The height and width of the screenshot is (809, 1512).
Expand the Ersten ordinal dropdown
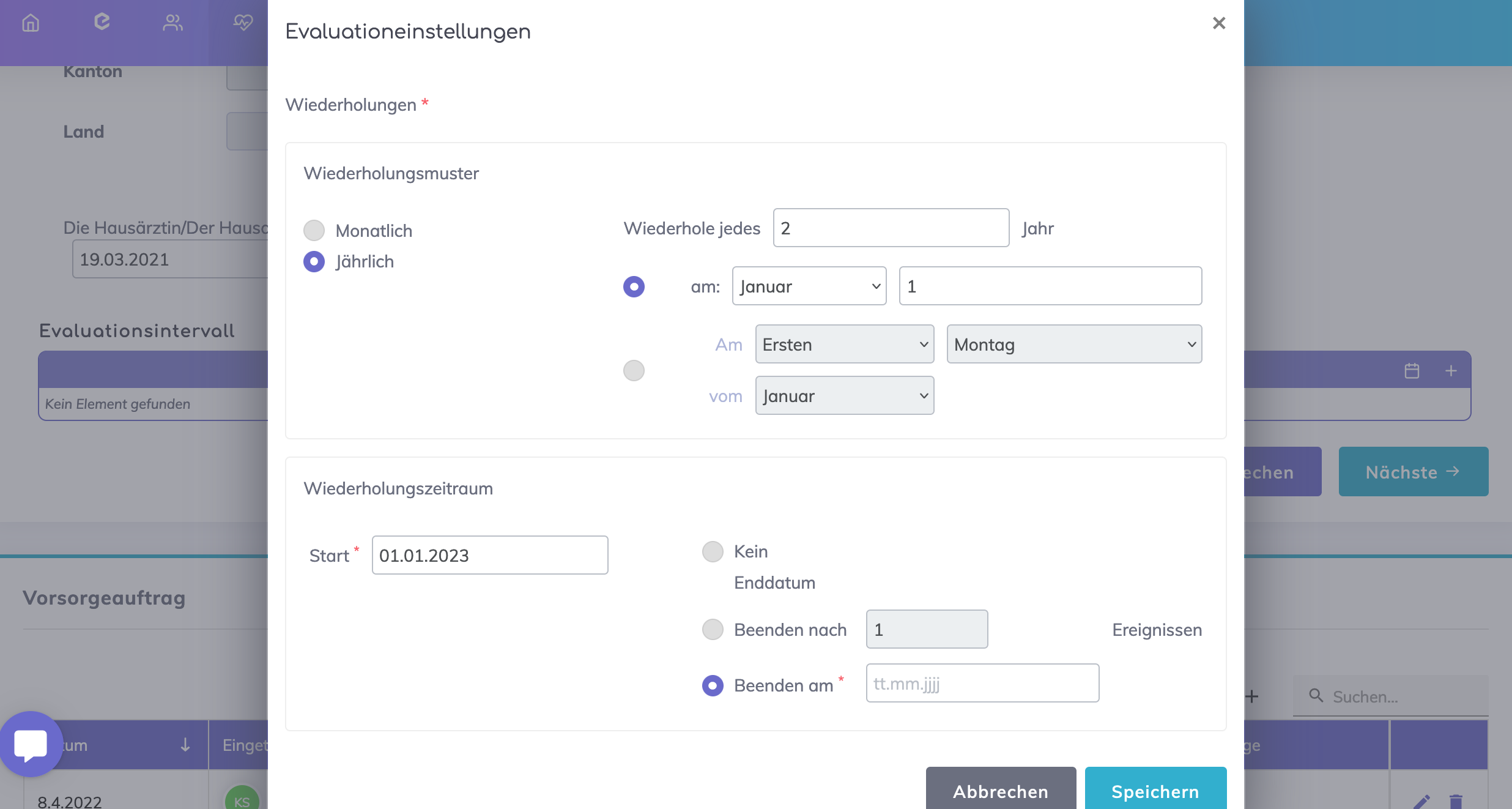(x=844, y=344)
